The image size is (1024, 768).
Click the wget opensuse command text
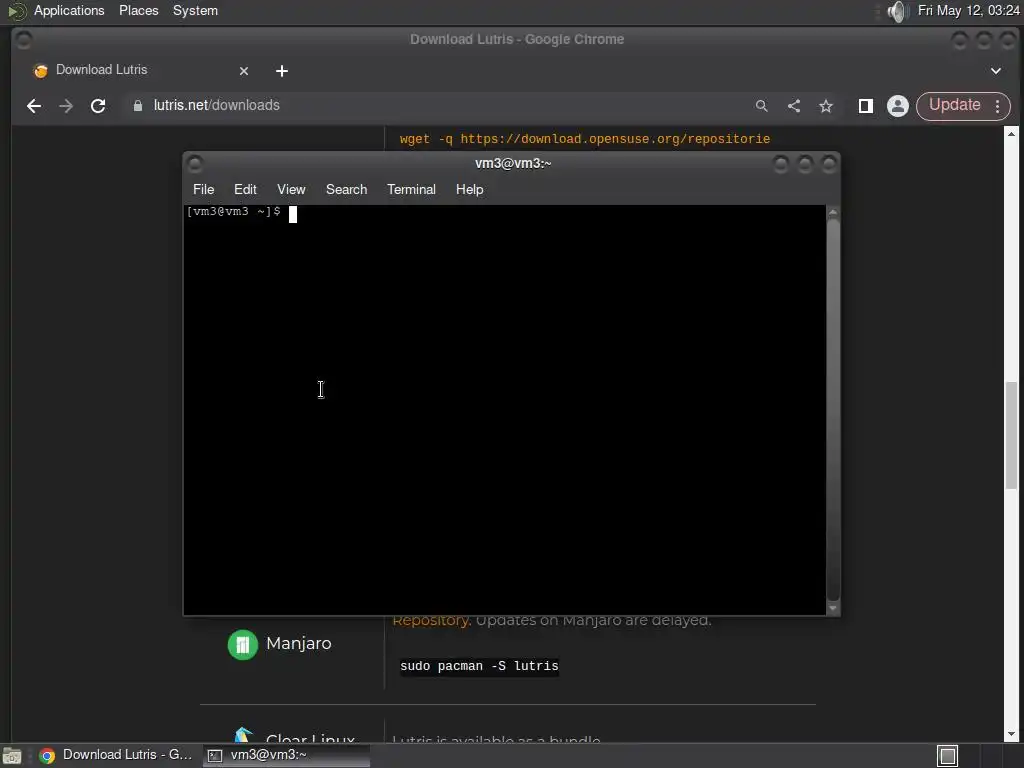pyautogui.click(x=585, y=139)
